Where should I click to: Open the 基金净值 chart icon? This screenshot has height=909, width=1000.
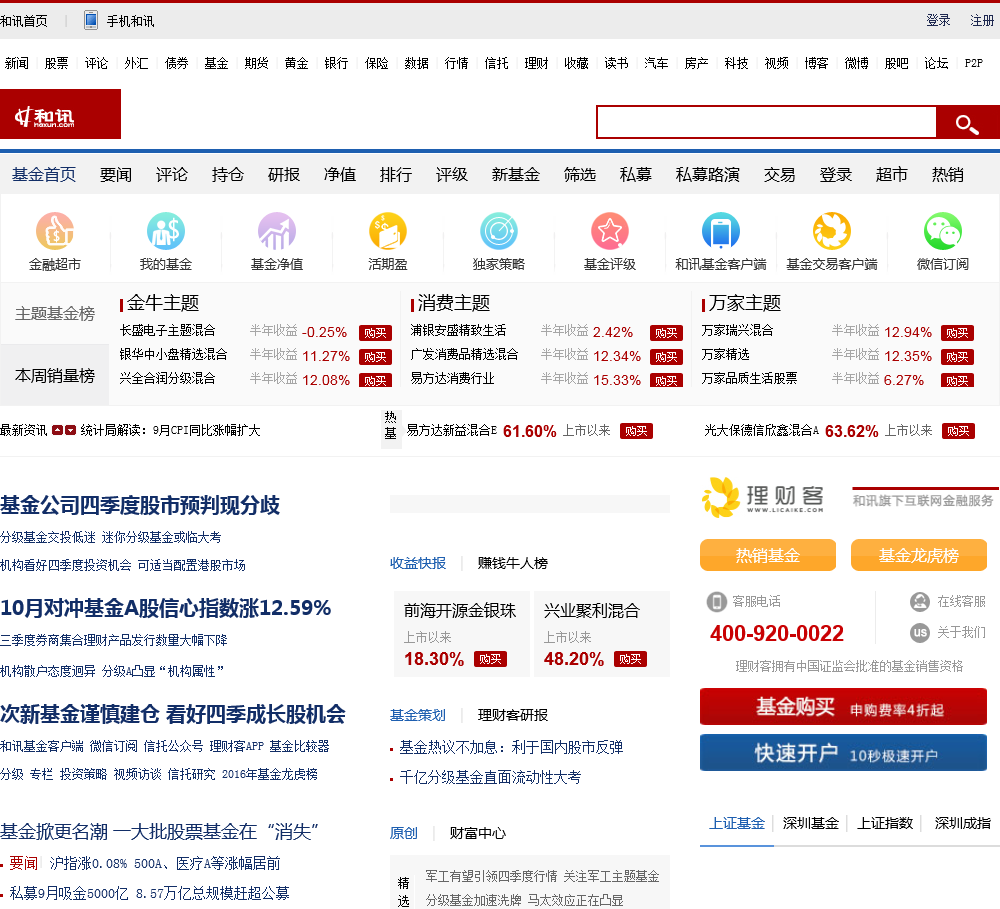coord(277,231)
